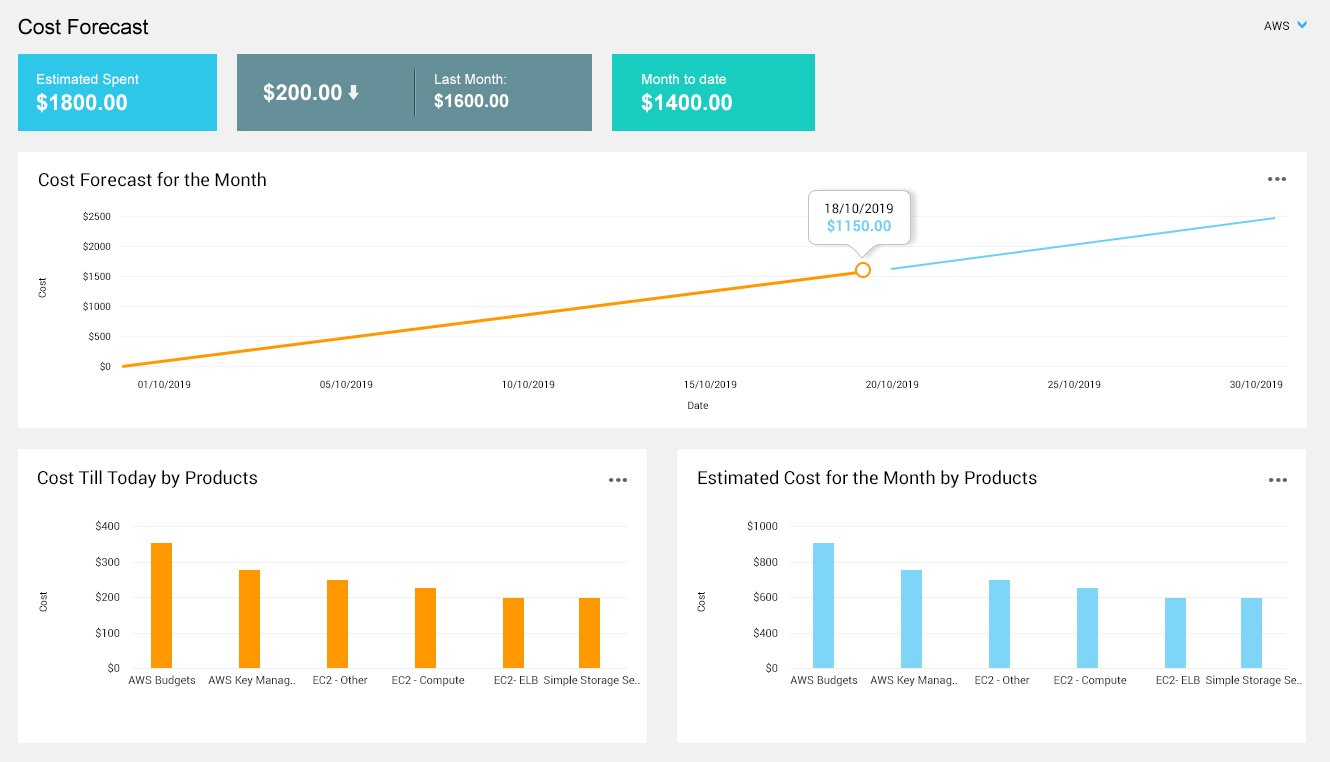Click orange Simple Storage Se.. bar
This screenshot has height=762, width=1330.
(x=589, y=633)
